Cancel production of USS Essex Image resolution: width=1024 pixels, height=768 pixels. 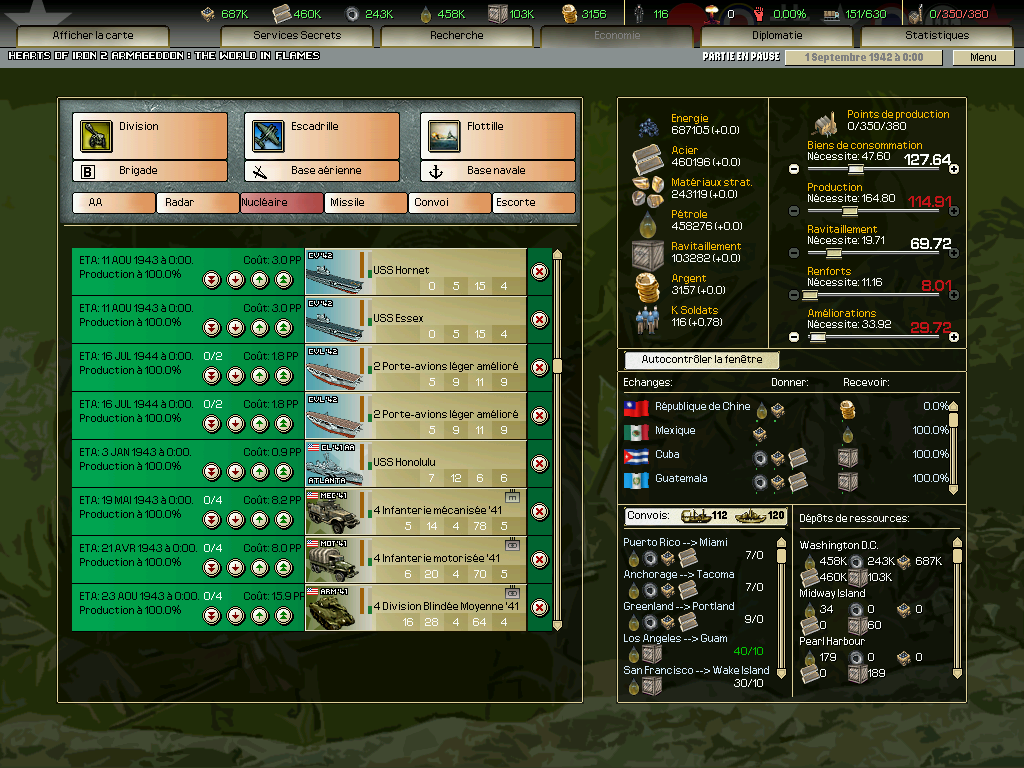[x=539, y=319]
